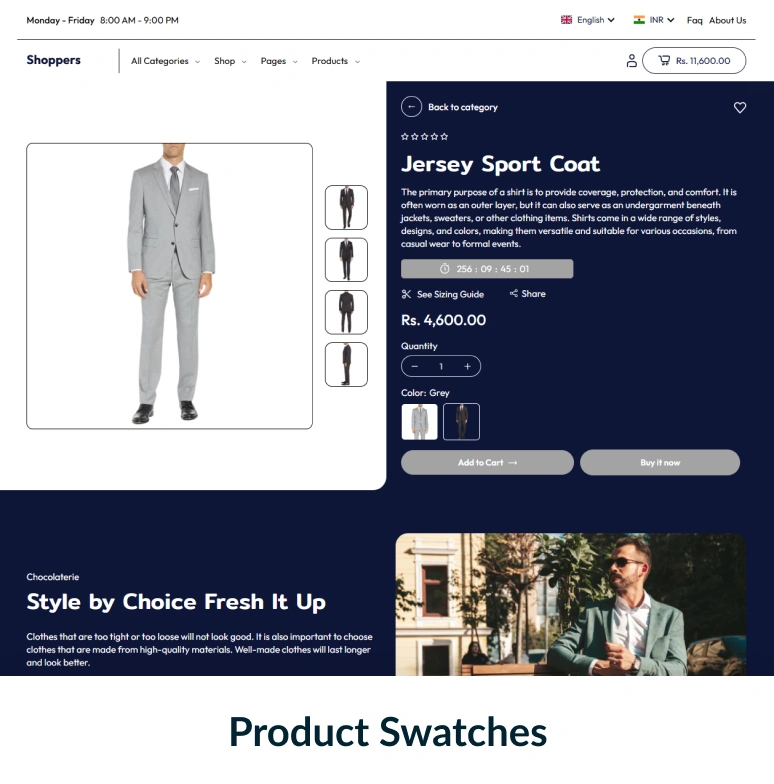The width and height of the screenshot is (774, 784).
Task: Open the Shop menu
Action: click(230, 61)
